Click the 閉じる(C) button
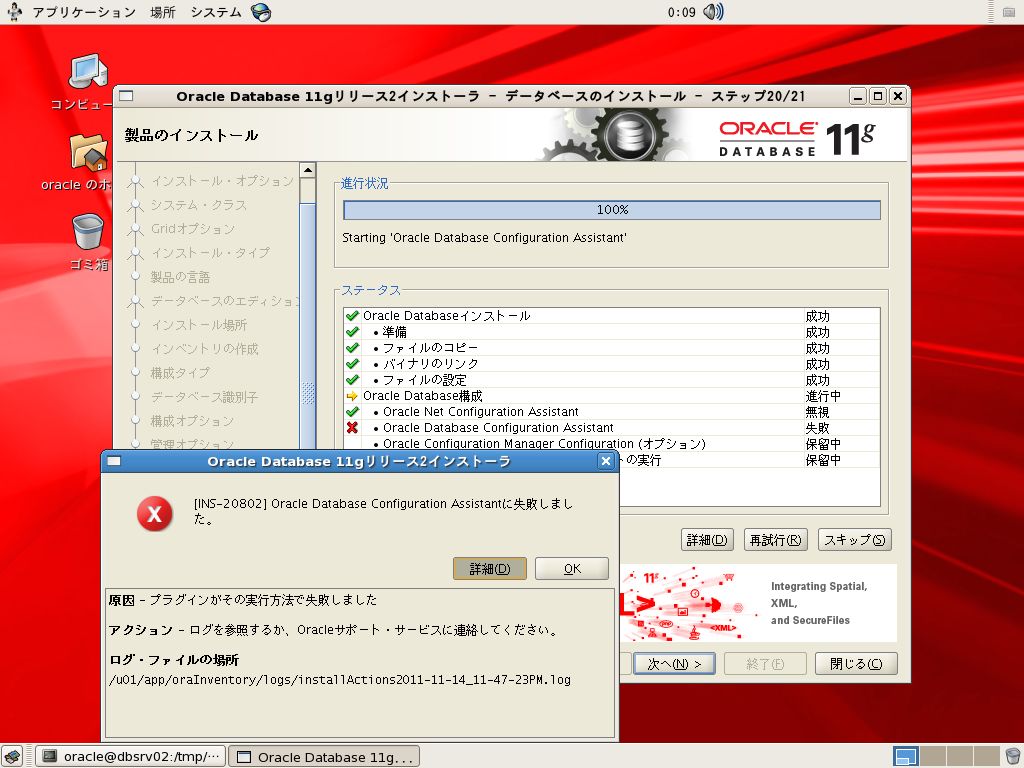Screen dimensions: 1024x768 click(856, 664)
